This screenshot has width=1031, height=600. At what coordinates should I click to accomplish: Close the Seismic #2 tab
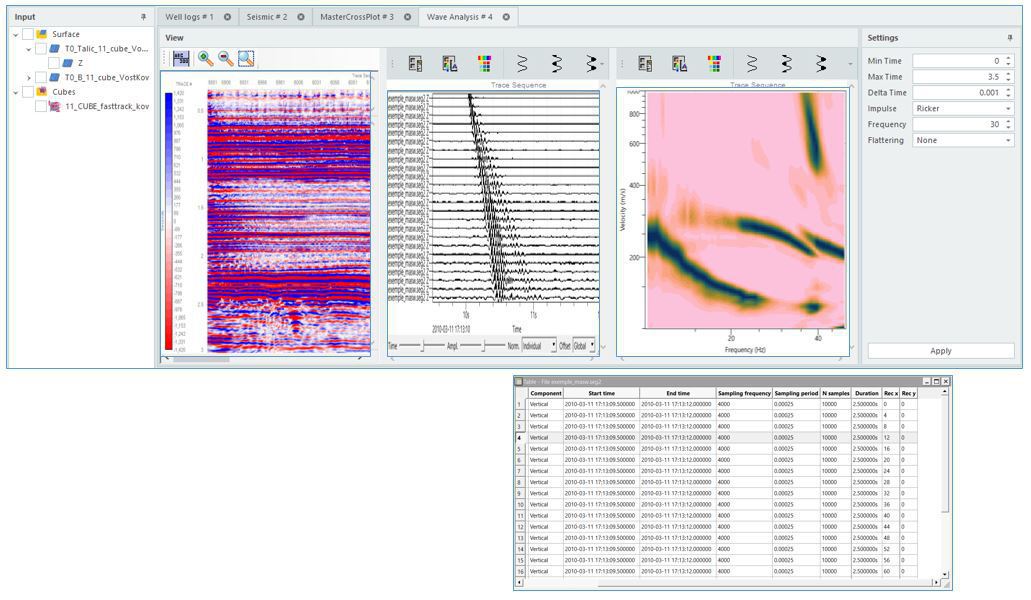click(300, 17)
